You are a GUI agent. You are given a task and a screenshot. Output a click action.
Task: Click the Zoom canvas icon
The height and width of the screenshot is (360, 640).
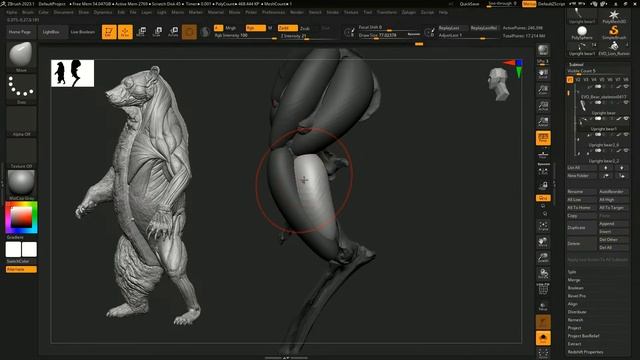click(543, 89)
